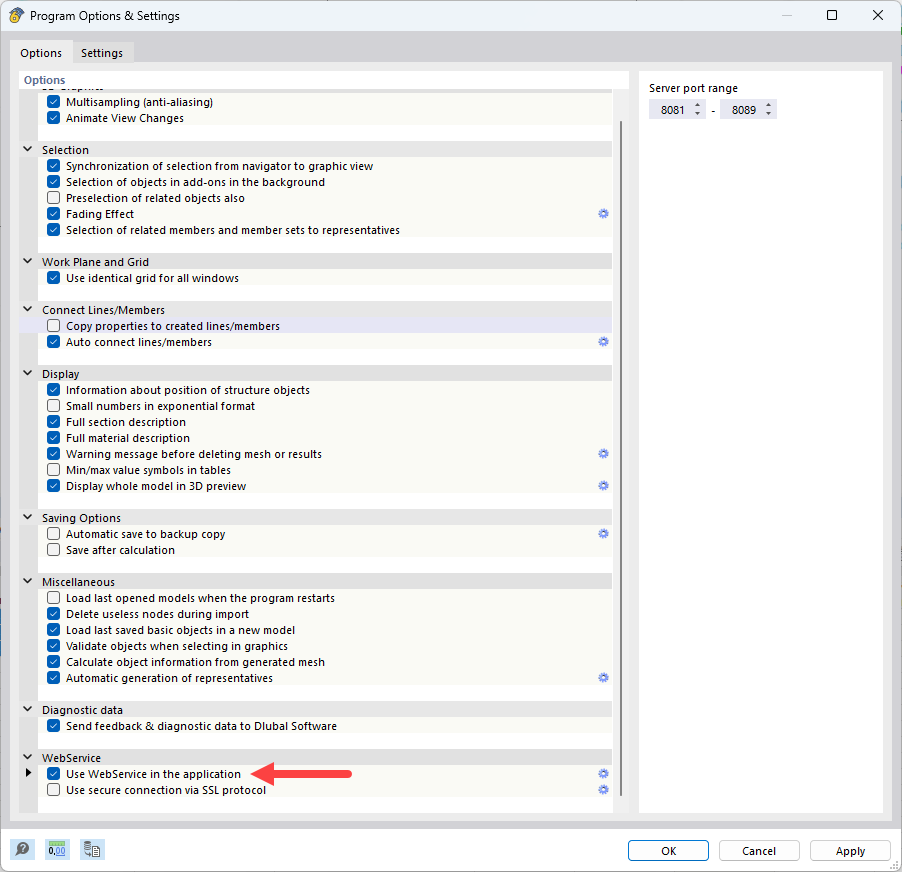Image resolution: width=902 pixels, height=872 pixels.
Task: Switch to the Settings tab
Action: pyautogui.click(x=101, y=52)
